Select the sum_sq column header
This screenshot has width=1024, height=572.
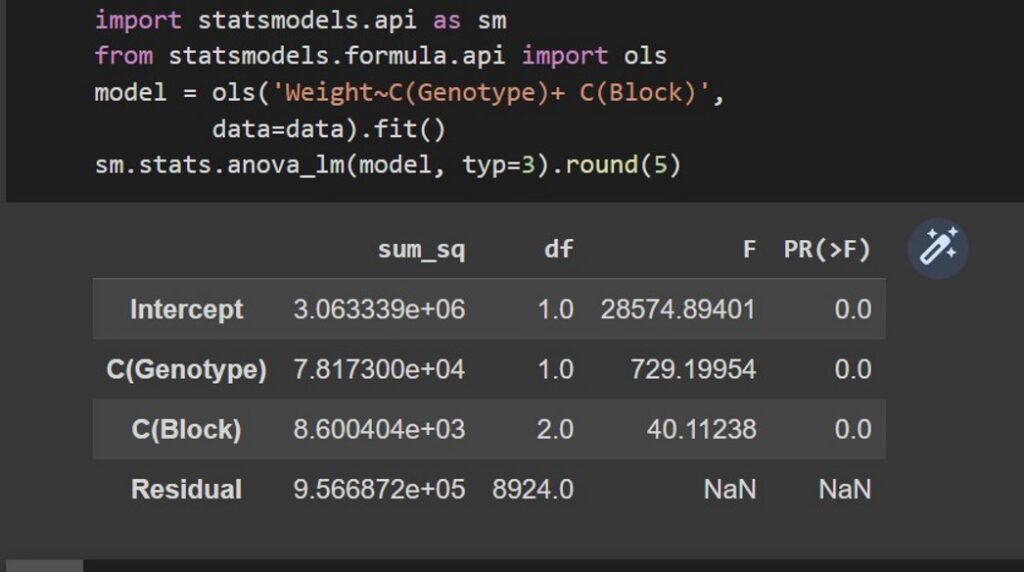(421, 249)
